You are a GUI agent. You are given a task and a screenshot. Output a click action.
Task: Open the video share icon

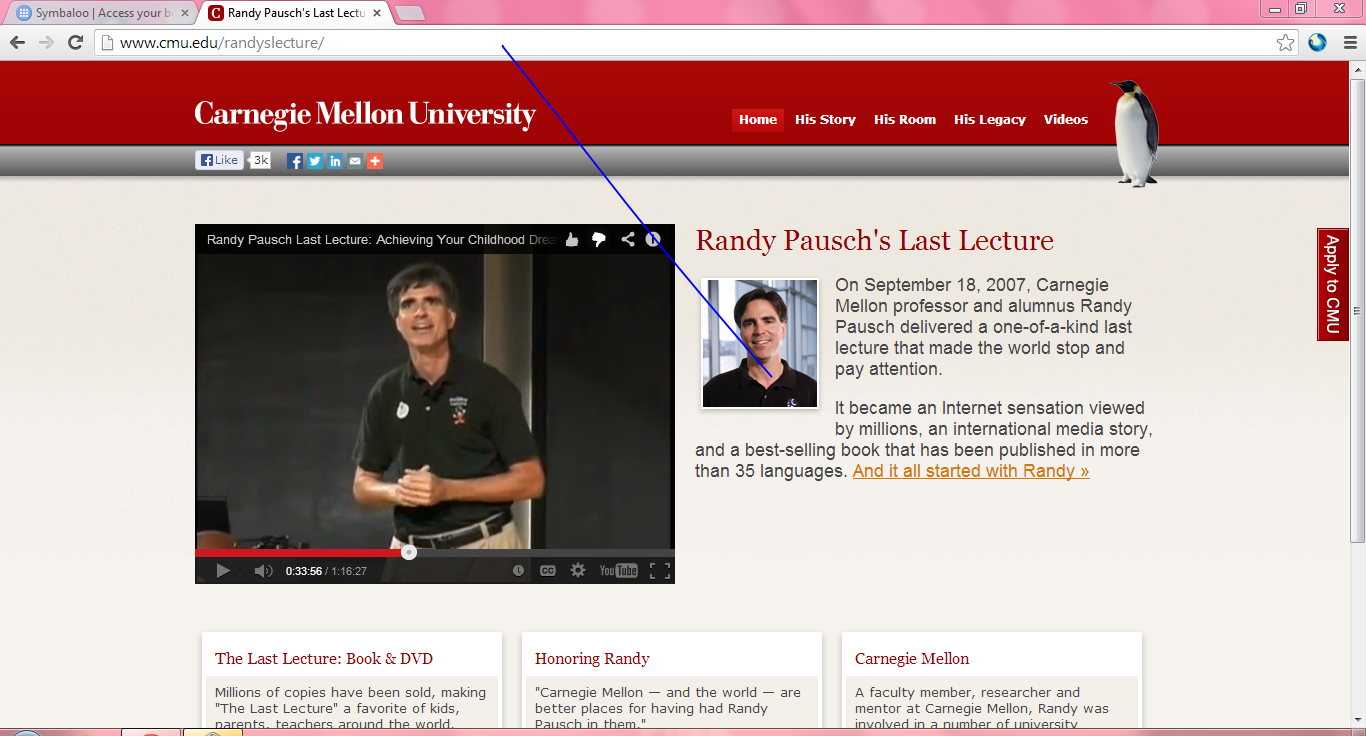(627, 239)
